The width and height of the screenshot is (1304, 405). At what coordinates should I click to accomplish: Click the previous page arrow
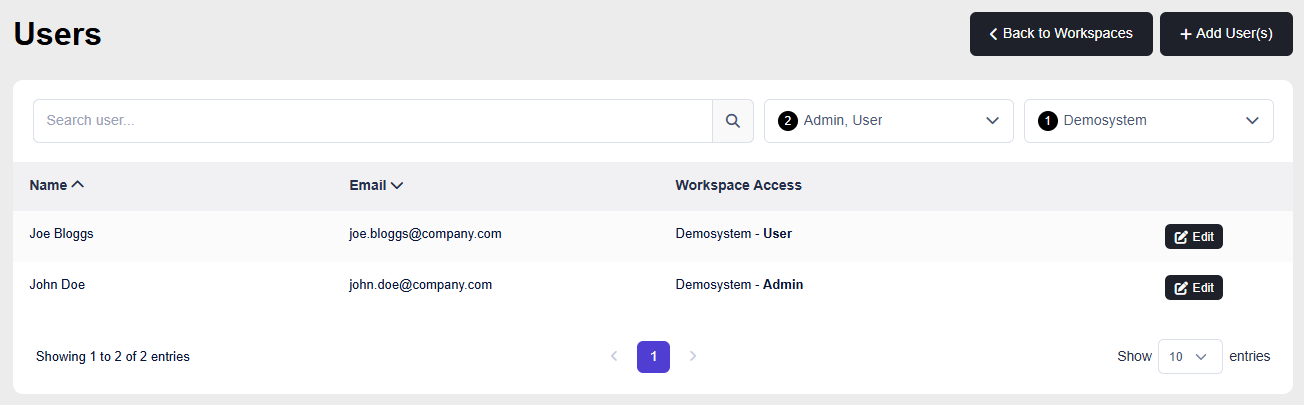[x=614, y=357]
